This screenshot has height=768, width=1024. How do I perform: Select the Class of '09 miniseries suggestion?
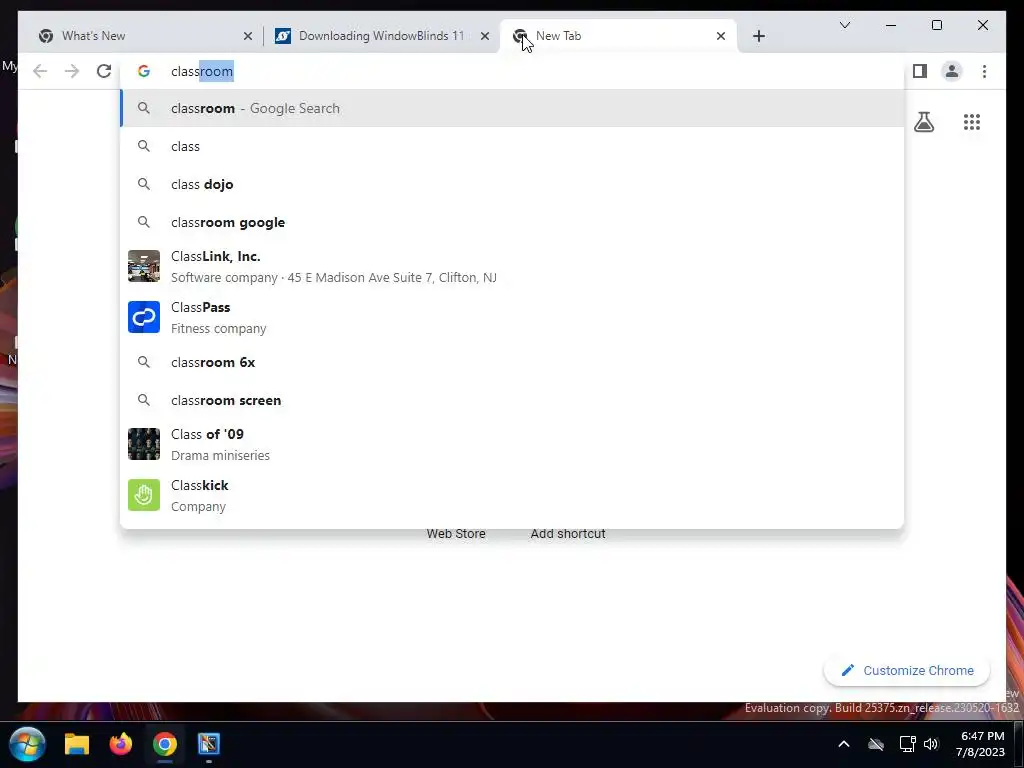512,444
